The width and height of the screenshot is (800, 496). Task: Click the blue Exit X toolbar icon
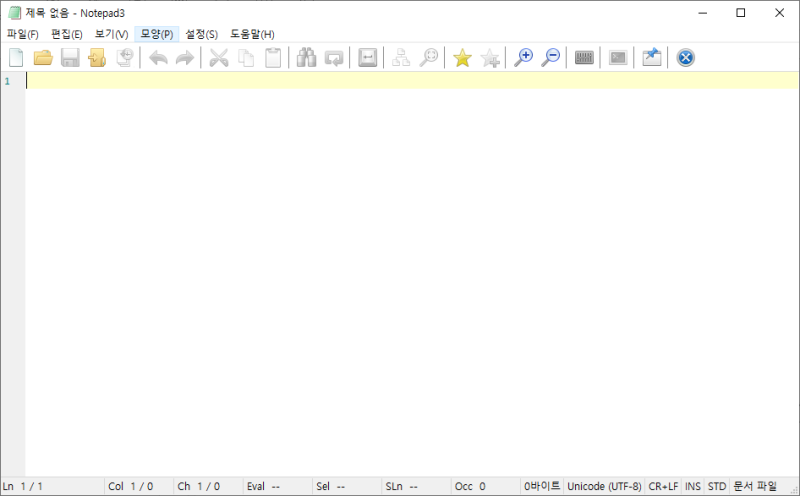[685, 58]
